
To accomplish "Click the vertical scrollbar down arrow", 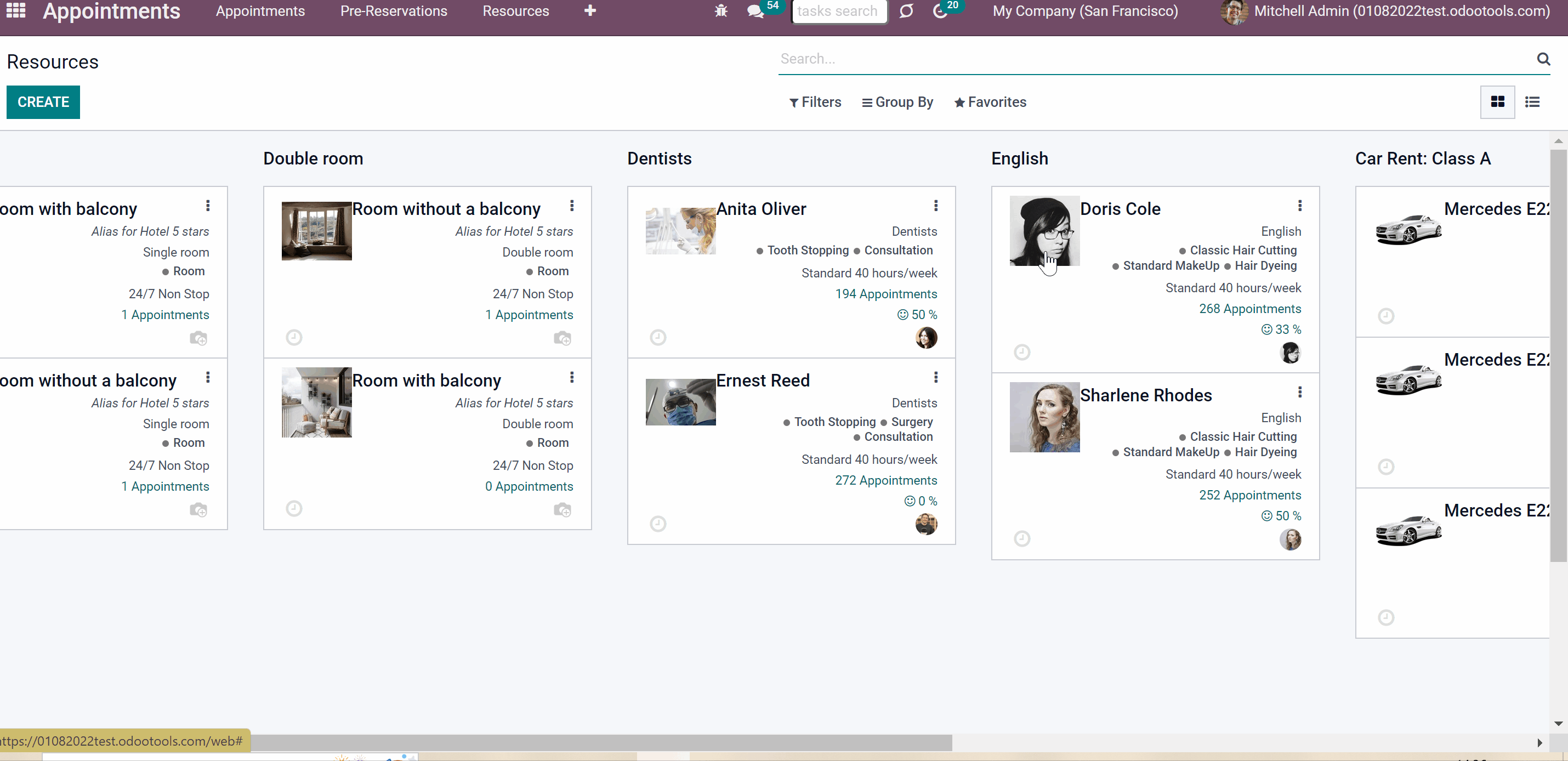I will tap(1558, 723).
